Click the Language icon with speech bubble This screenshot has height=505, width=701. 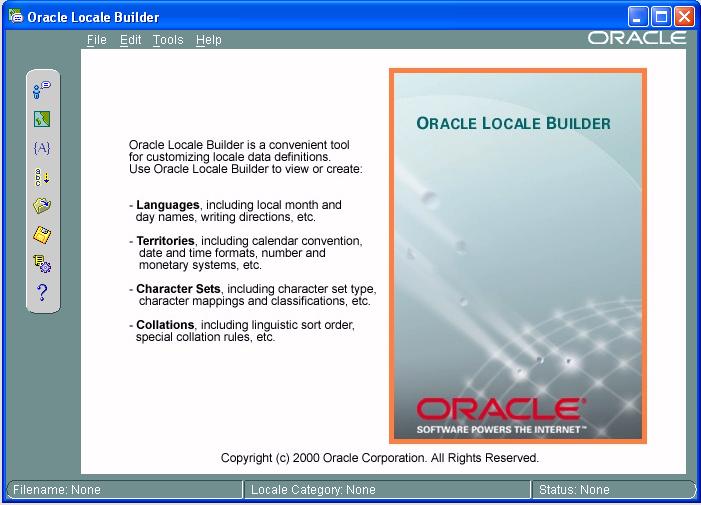click(x=42, y=91)
